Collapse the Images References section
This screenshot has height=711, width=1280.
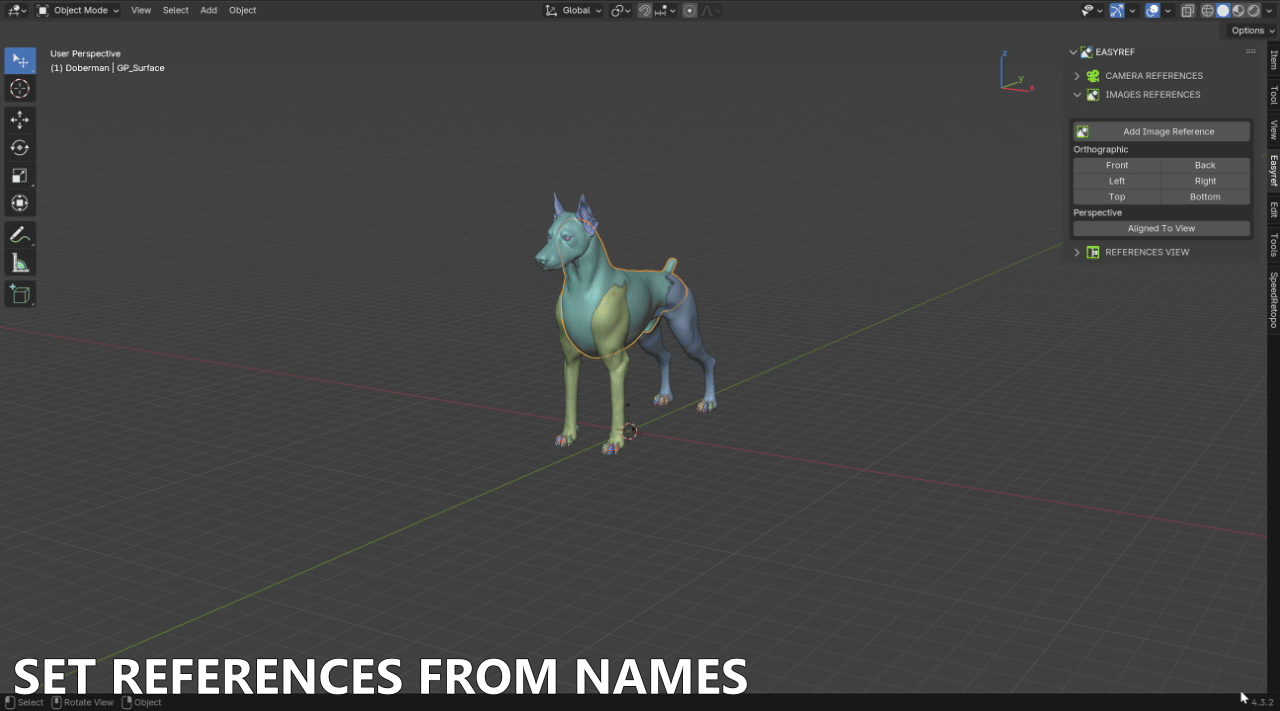1077,94
